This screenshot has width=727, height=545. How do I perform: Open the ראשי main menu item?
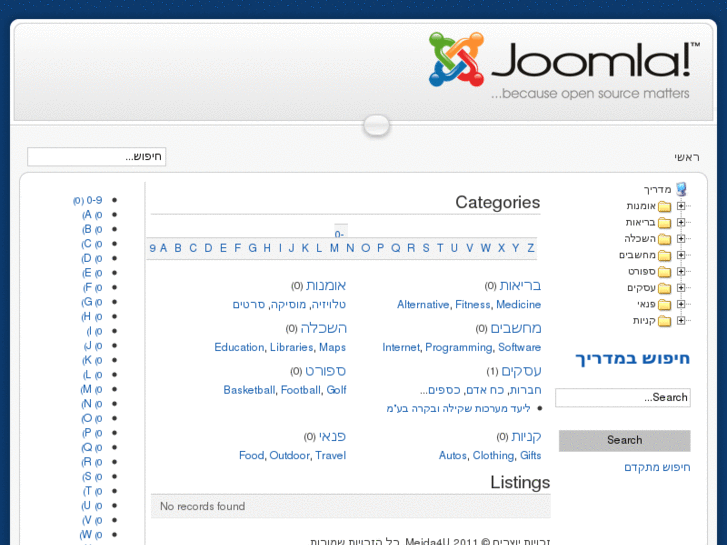pos(687,157)
